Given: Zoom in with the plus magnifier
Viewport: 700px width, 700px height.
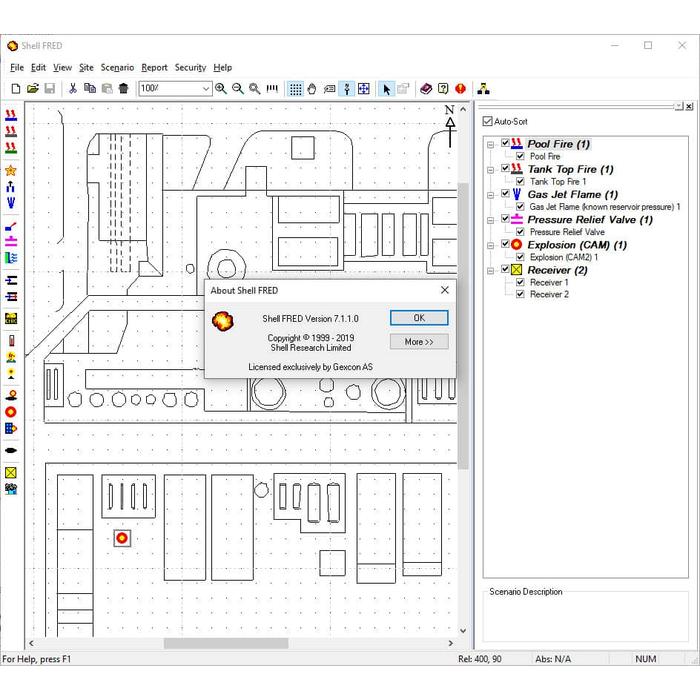Looking at the screenshot, I should tap(221, 89).
